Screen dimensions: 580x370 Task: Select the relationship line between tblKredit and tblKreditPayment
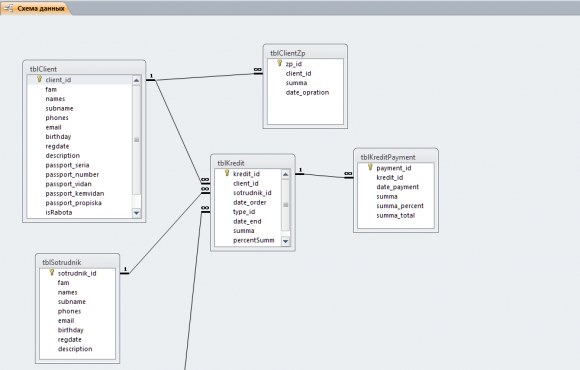click(325, 175)
